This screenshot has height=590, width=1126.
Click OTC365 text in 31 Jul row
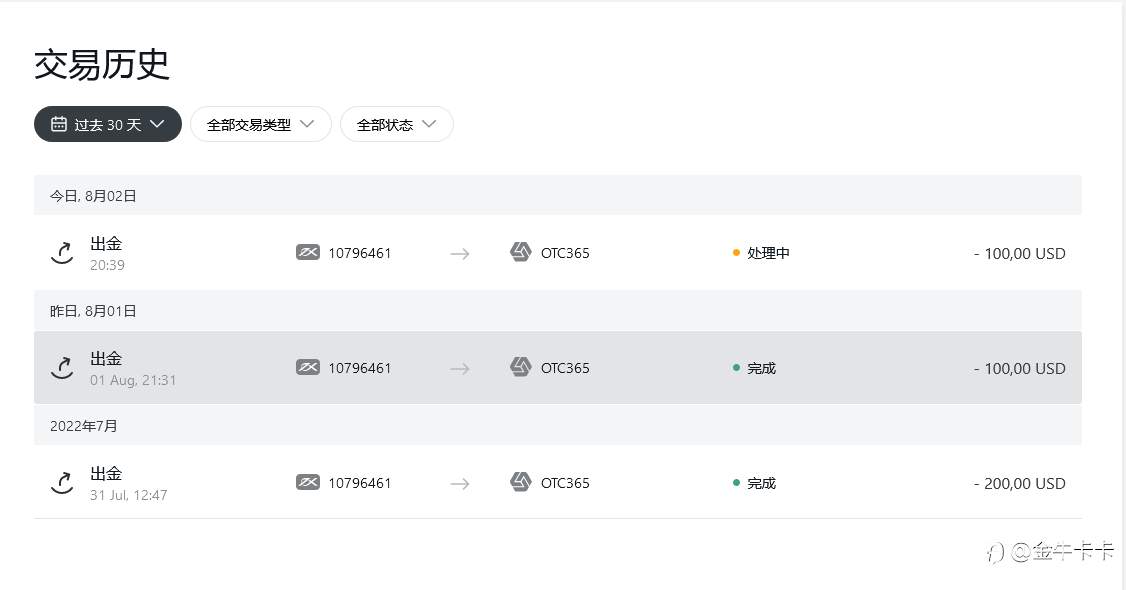click(x=565, y=483)
